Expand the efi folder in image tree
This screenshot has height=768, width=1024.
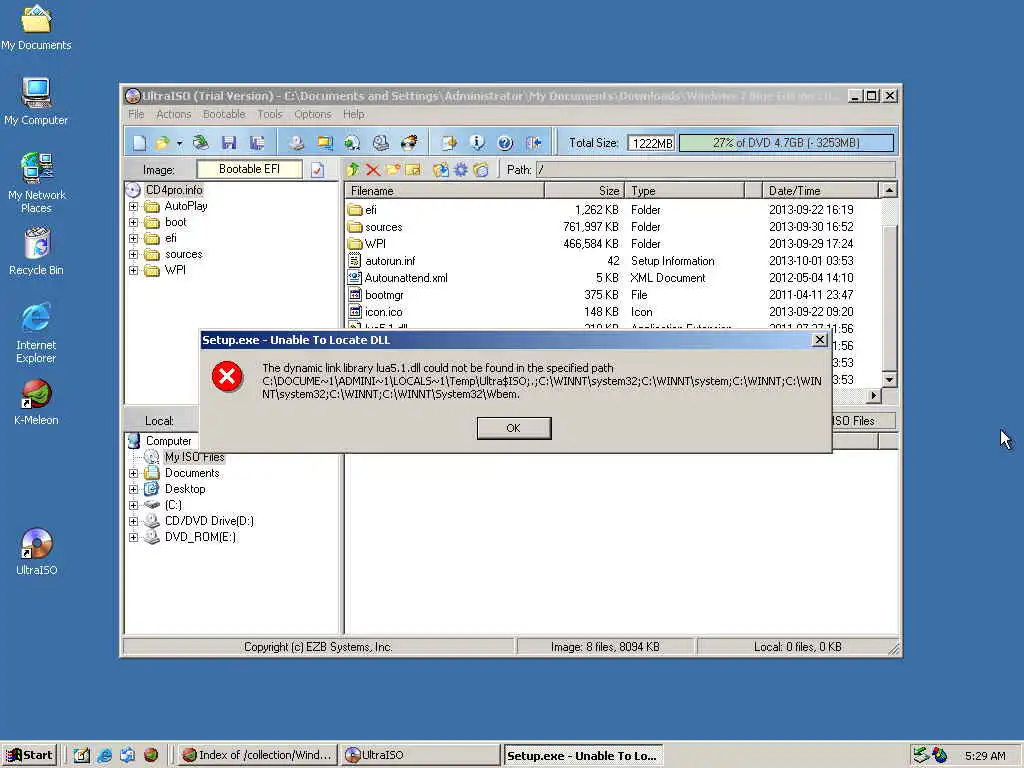133,238
